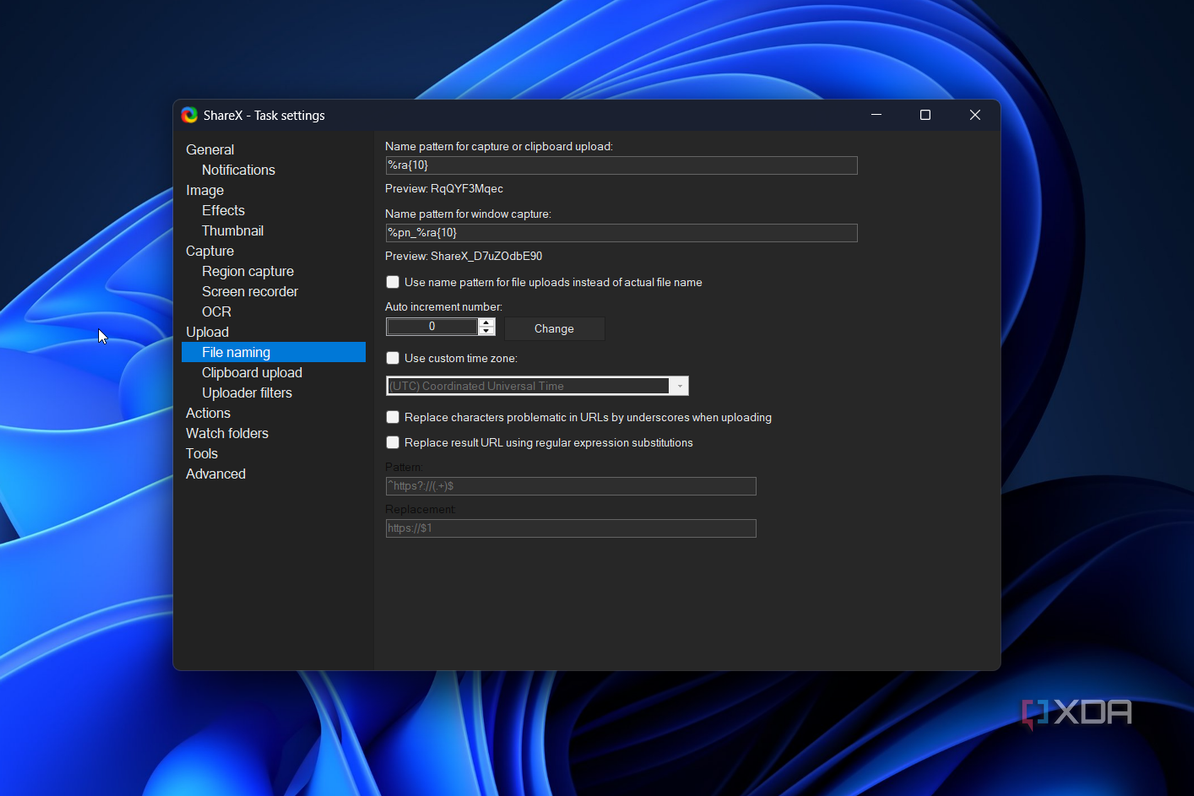This screenshot has height=796, width=1194.
Task: Open the Actions settings section
Action: [x=208, y=413]
